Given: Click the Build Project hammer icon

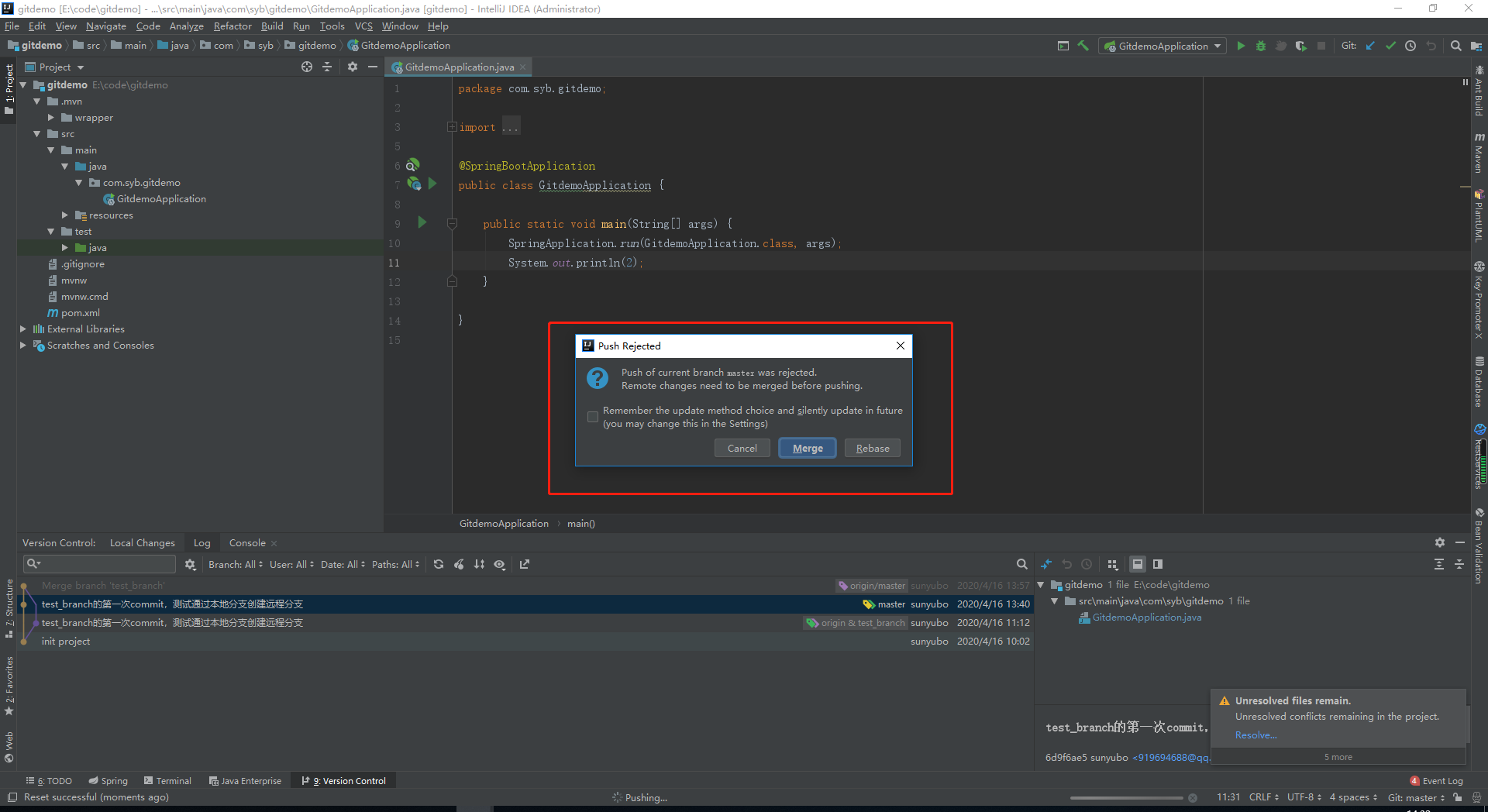Looking at the screenshot, I should coord(1083,46).
